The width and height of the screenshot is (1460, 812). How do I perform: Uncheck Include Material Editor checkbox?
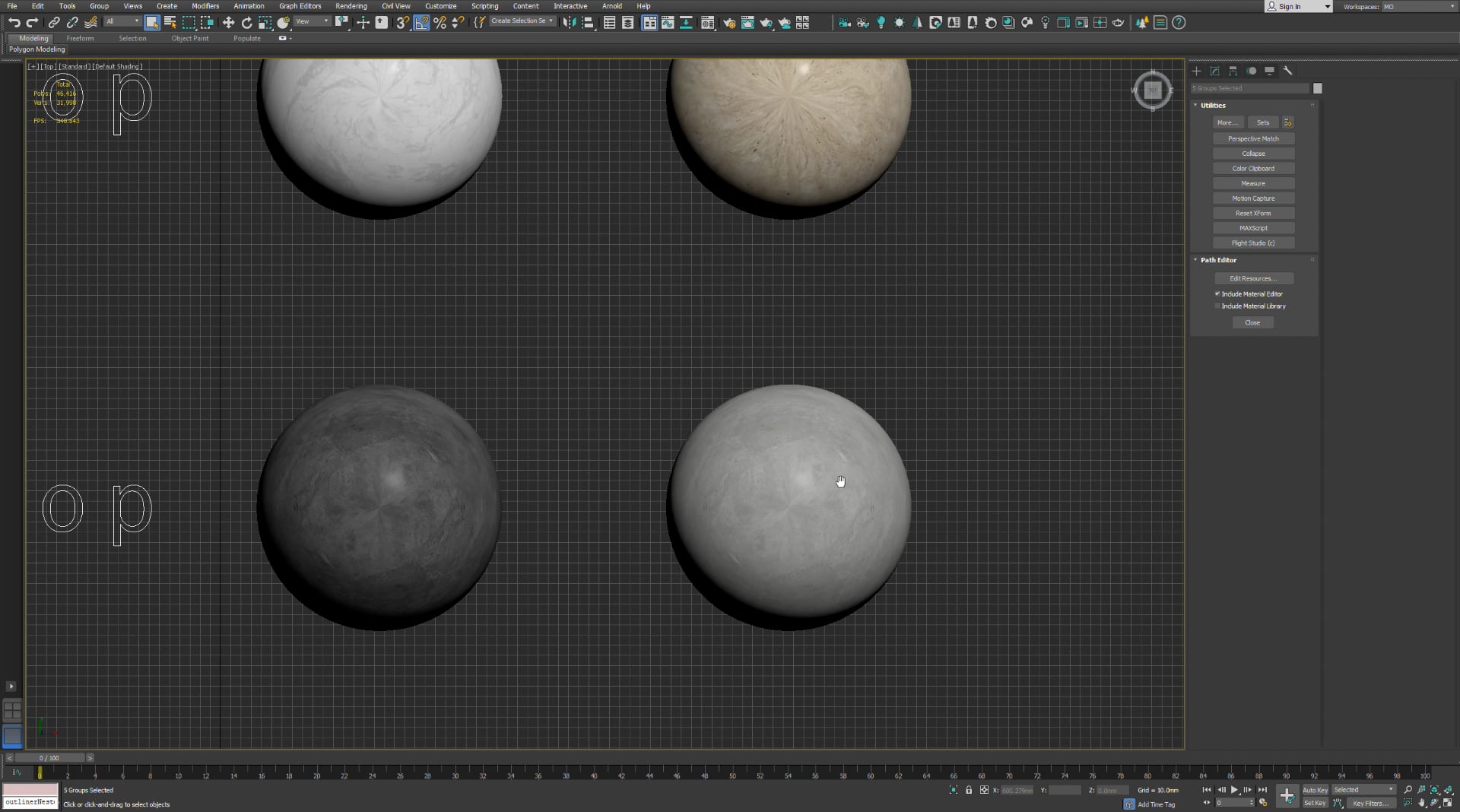coord(1217,293)
